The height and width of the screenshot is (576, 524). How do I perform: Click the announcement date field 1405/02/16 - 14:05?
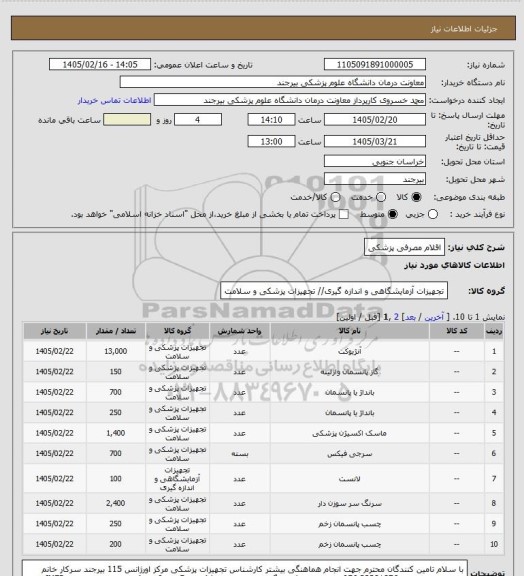100,64
